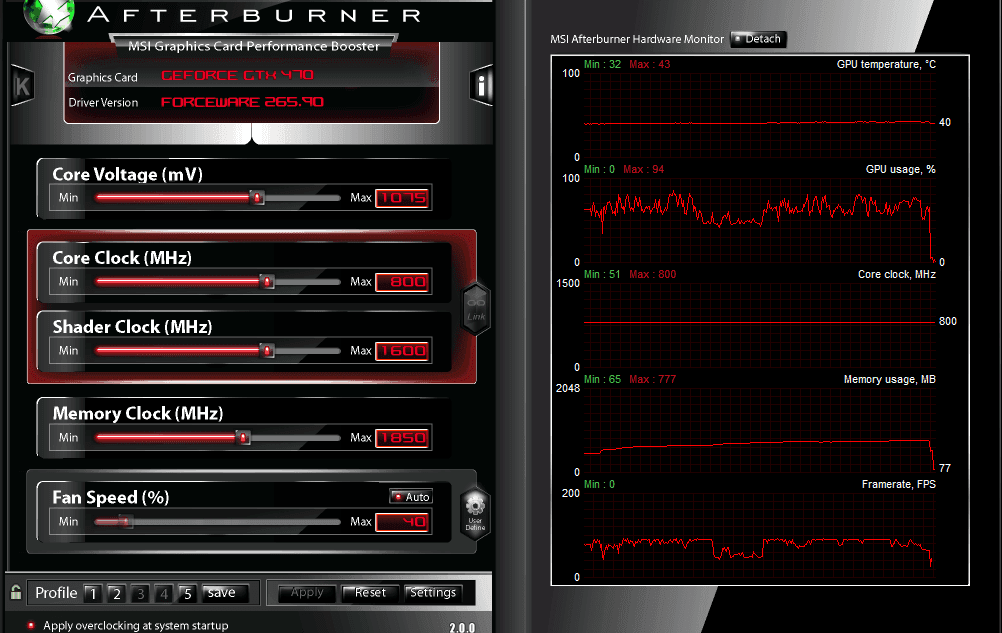Click the Core Clock slider handle
Viewport: 1002px width, 633px height.
click(x=267, y=282)
